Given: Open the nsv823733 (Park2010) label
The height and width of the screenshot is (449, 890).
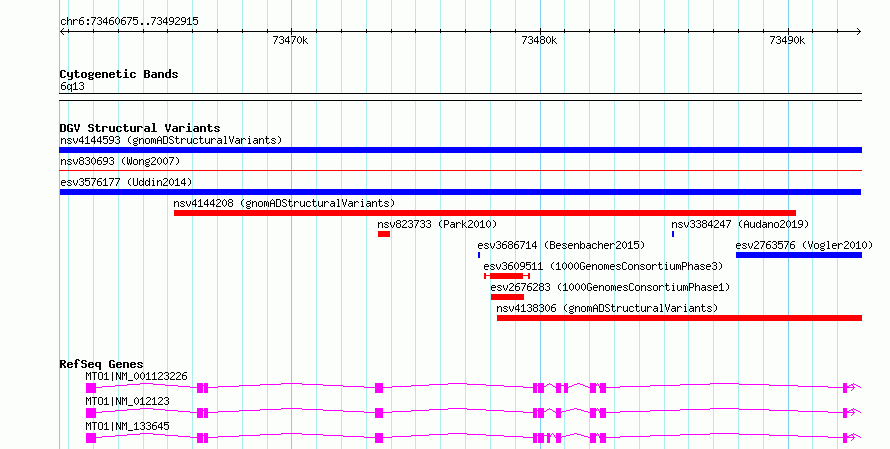Looking at the screenshot, I should pyautogui.click(x=437, y=224).
